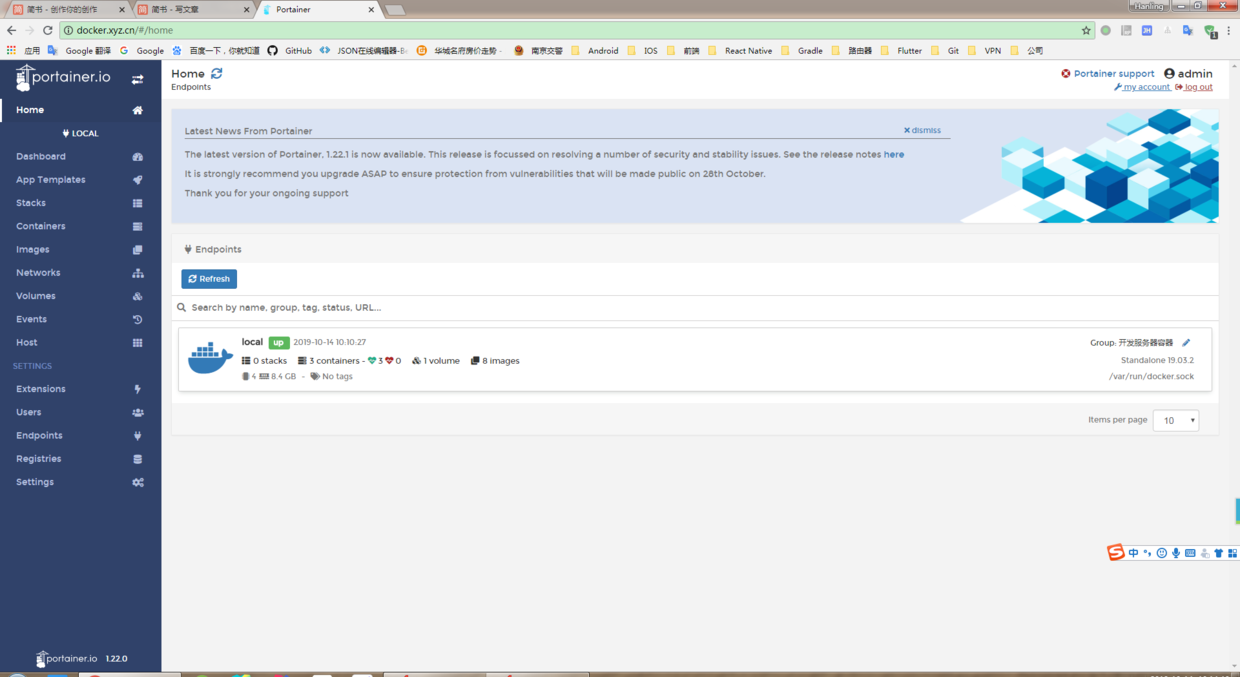View Events in the sidebar
This screenshot has width=1240, height=677.
(80, 319)
